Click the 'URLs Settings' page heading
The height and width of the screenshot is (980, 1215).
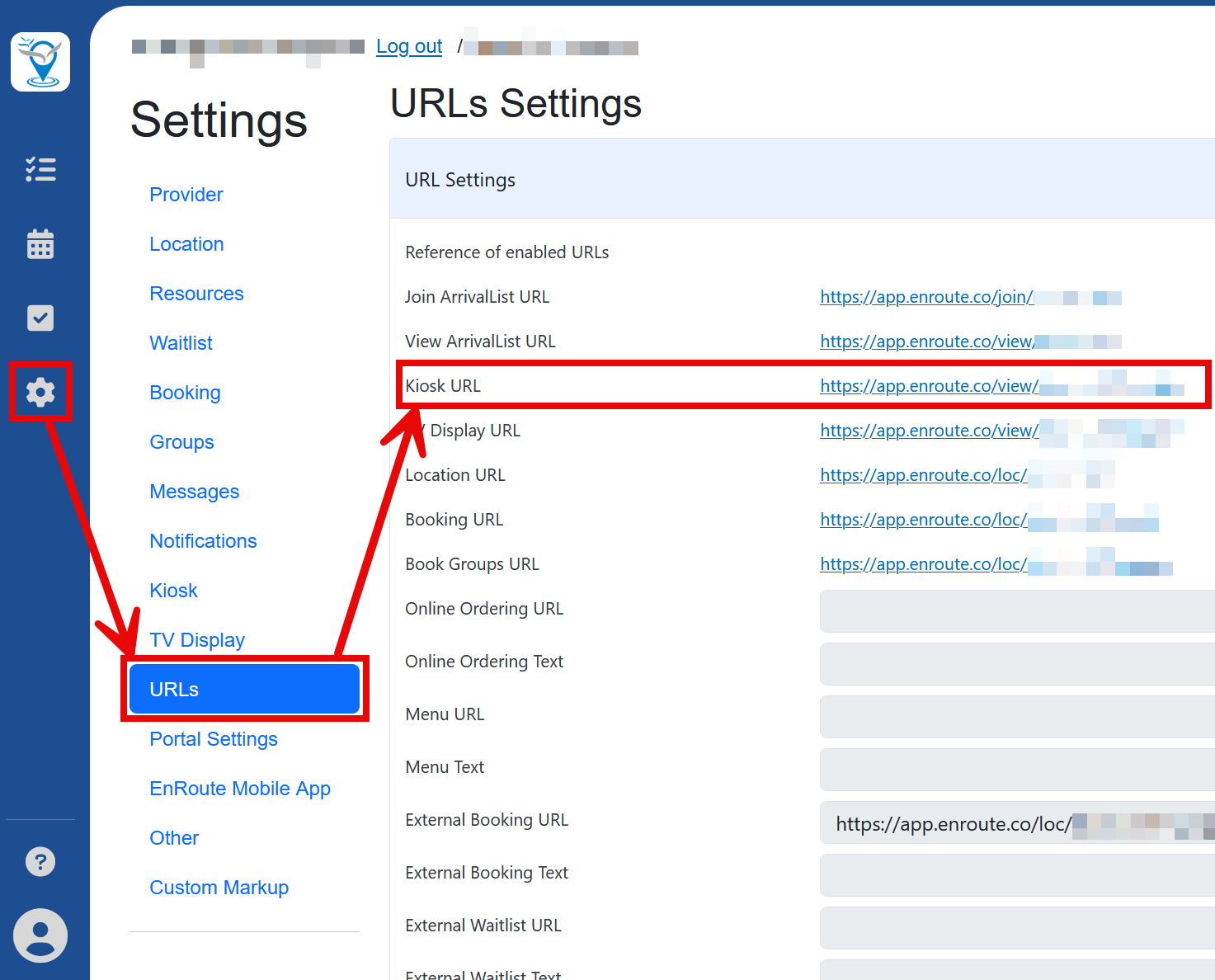(x=516, y=104)
